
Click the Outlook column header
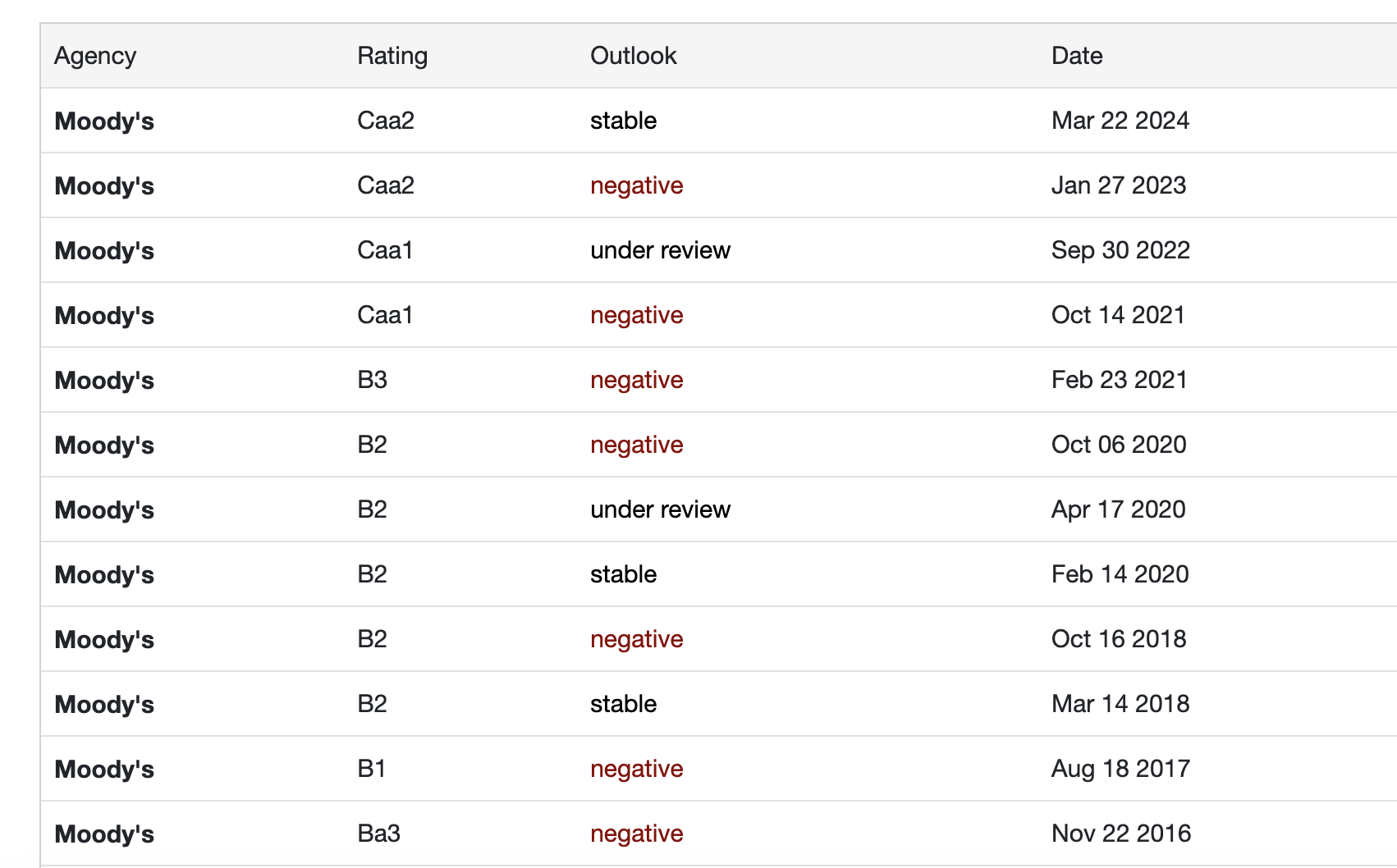pos(633,56)
